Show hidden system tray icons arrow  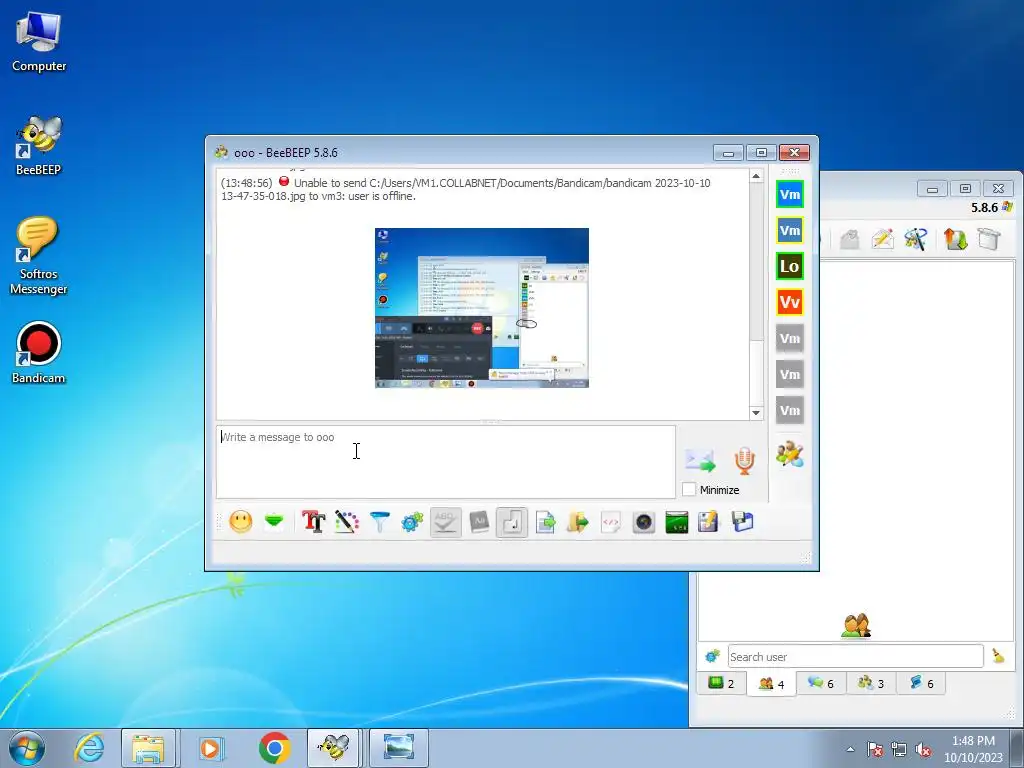point(850,749)
